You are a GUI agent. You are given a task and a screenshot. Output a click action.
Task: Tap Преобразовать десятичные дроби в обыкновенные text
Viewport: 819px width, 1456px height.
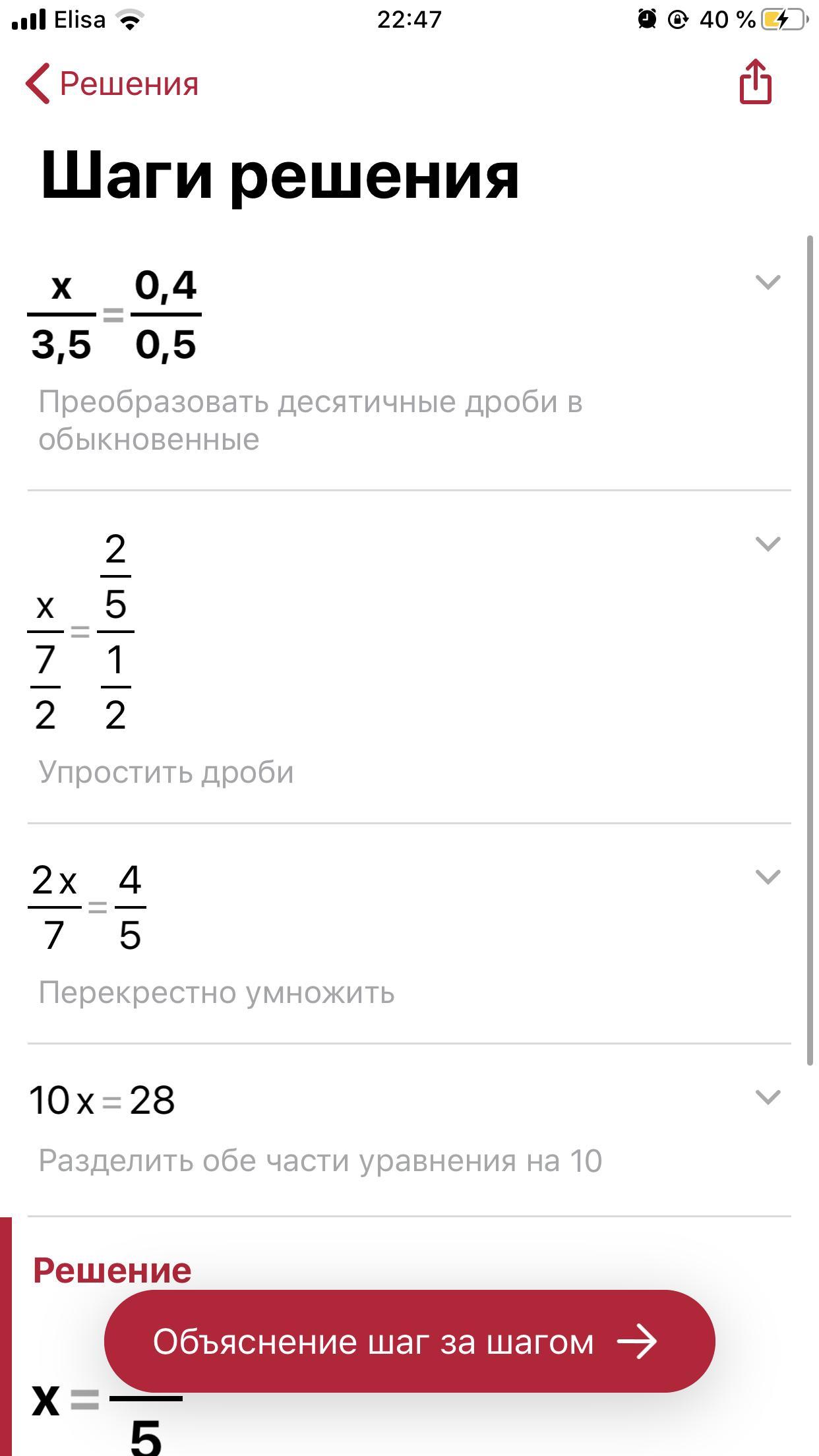click(311, 421)
